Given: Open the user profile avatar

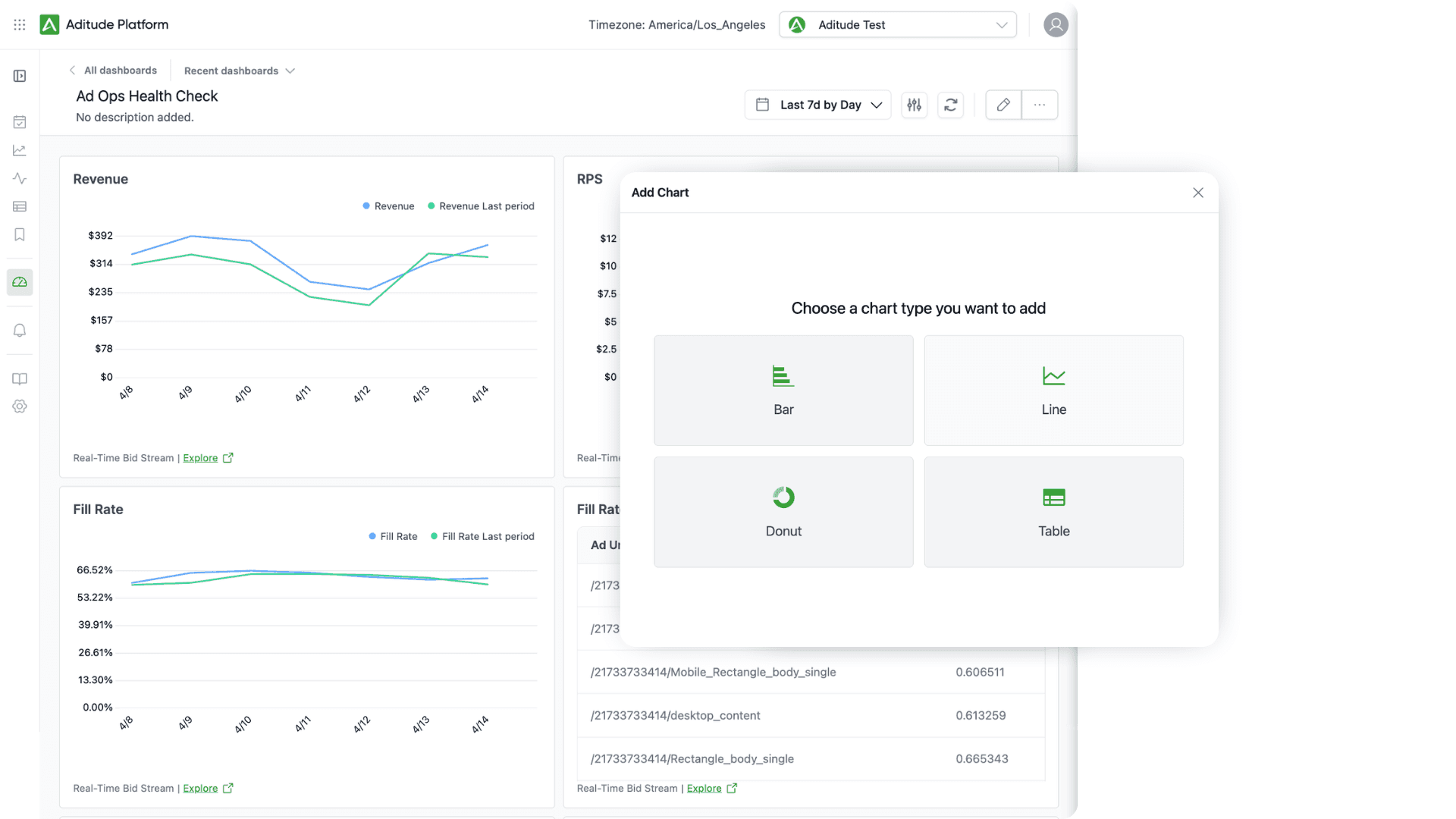Looking at the screenshot, I should [1056, 25].
